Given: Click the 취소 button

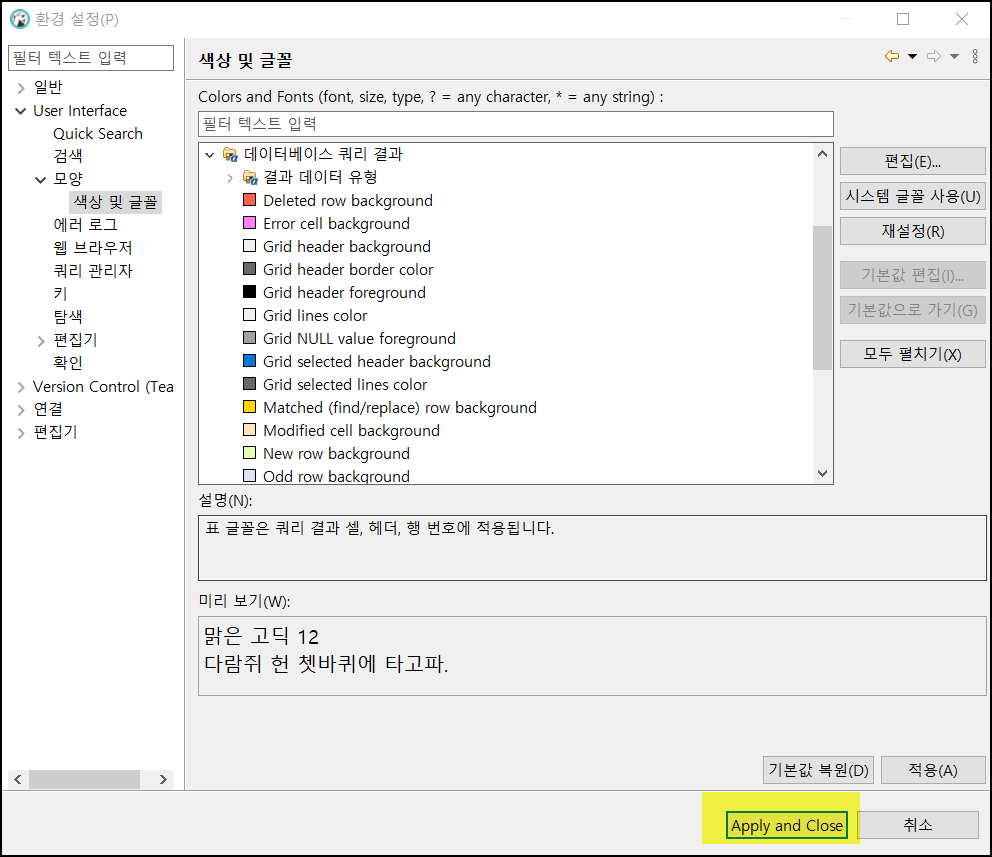Looking at the screenshot, I should (917, 825).
